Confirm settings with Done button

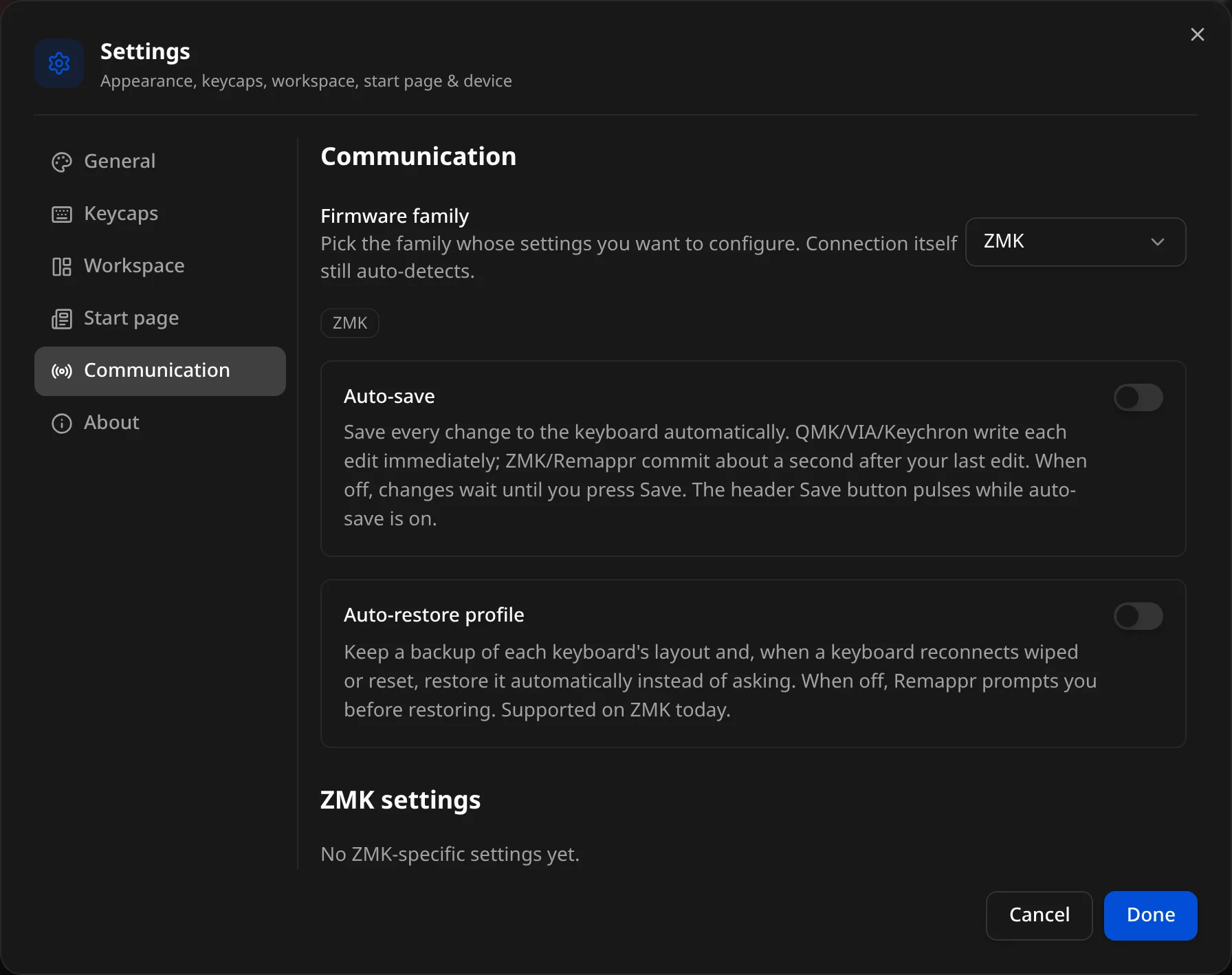coord(1150,915)
